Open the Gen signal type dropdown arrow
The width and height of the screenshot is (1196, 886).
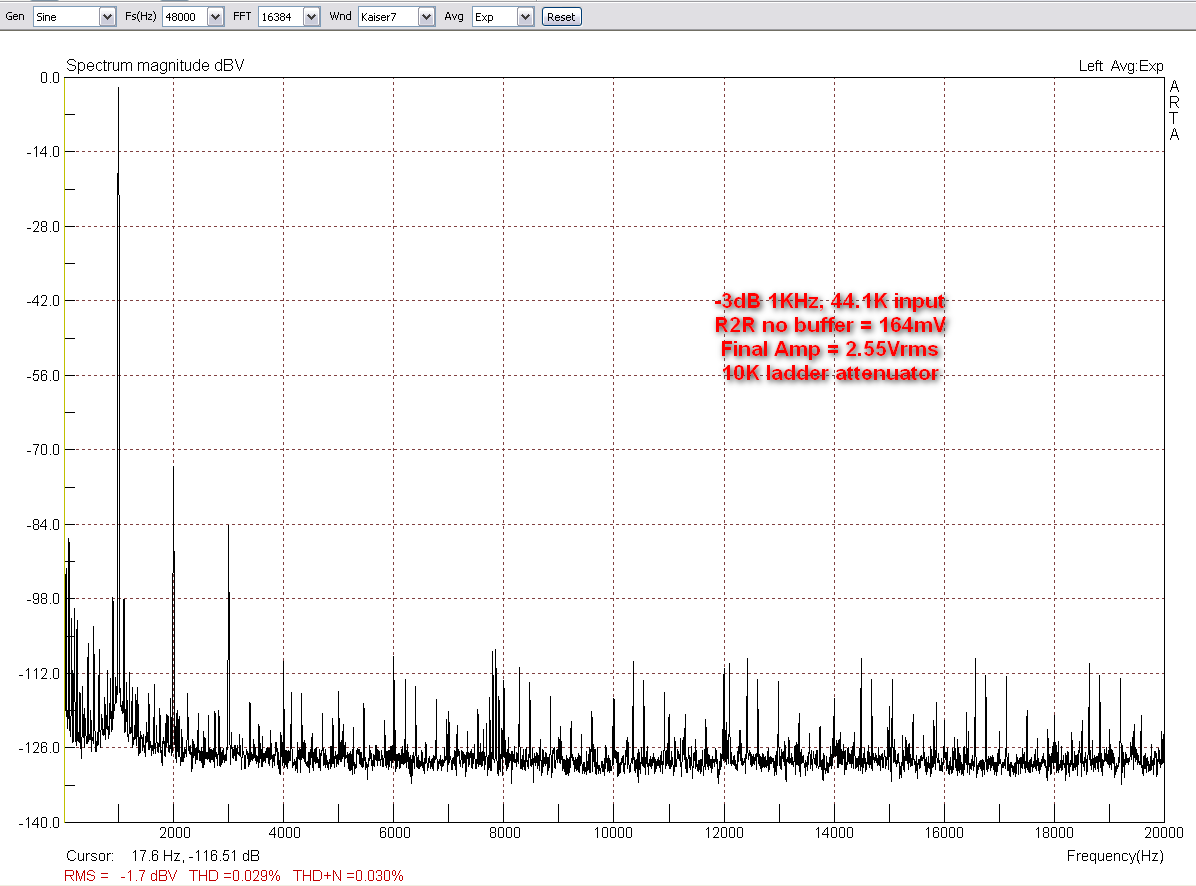[x=107, y=17]
